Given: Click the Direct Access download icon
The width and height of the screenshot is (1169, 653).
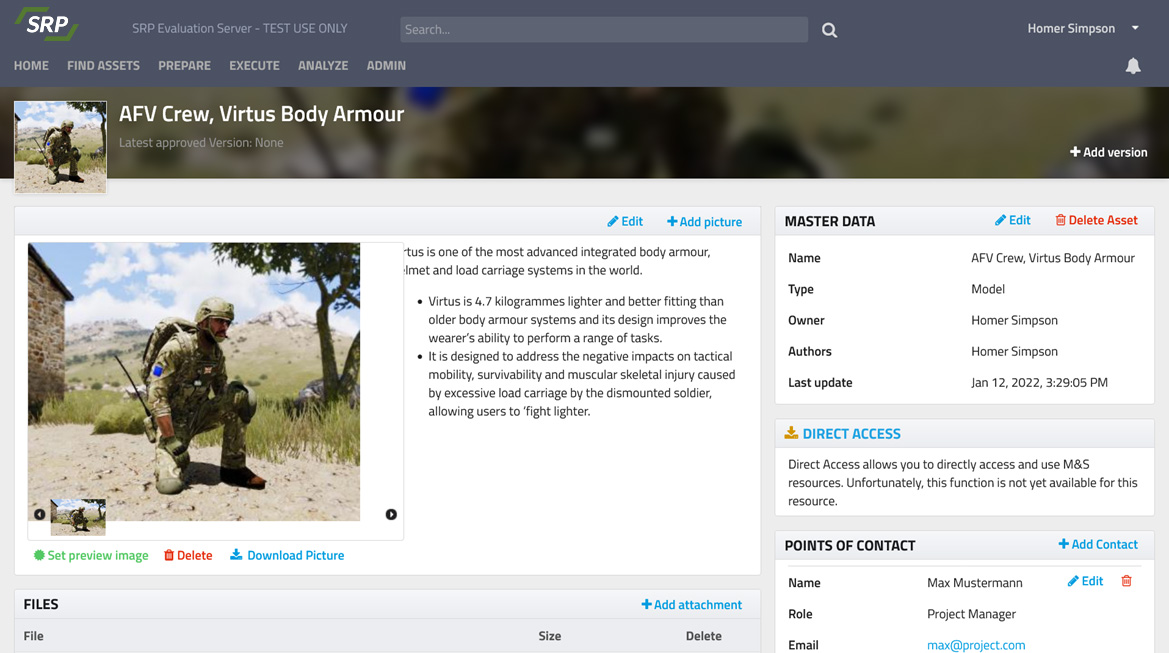Looking at the screenshot, I should pyautogui.click(x=791, y=432).
